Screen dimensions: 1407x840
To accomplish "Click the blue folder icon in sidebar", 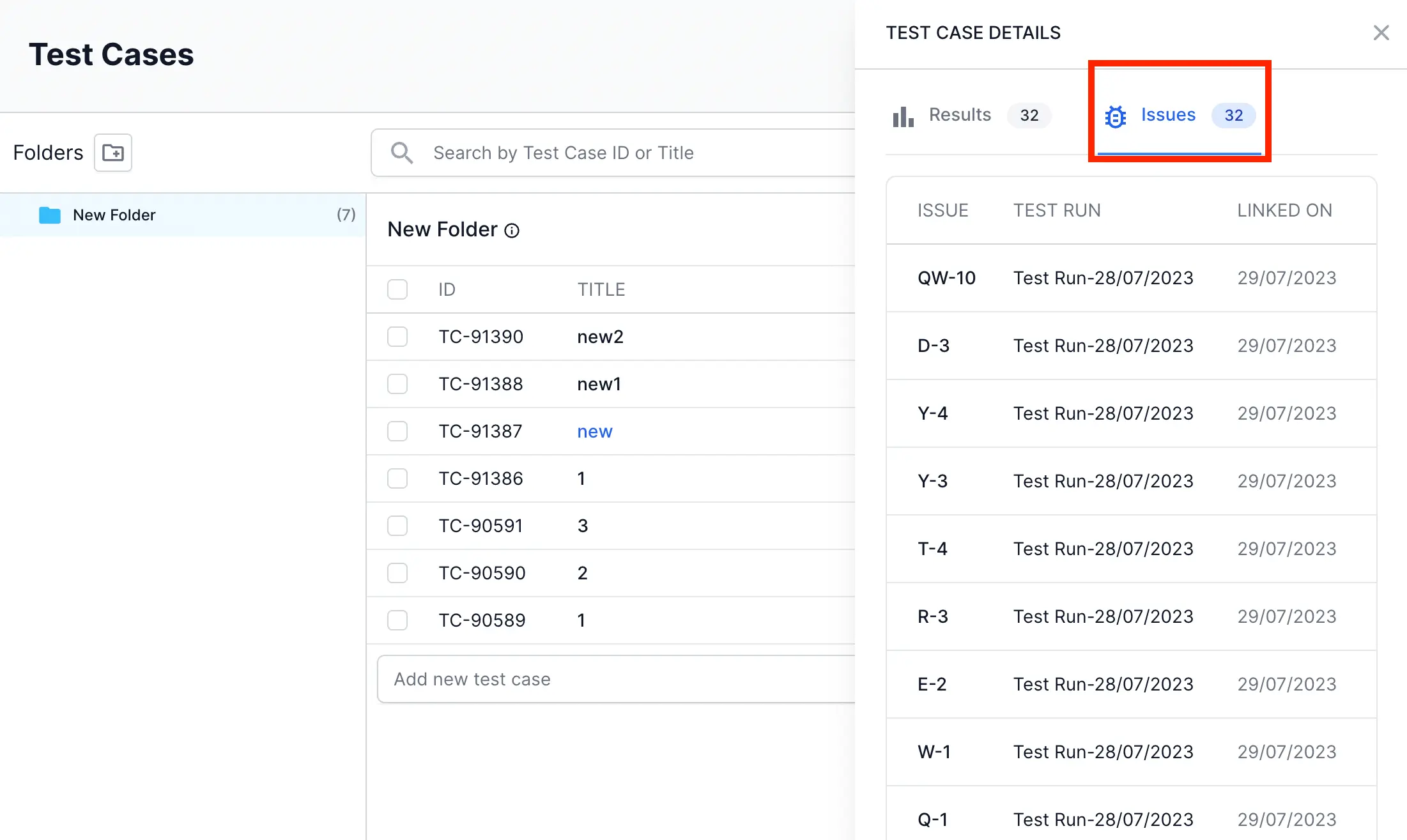I will point(50,215).
